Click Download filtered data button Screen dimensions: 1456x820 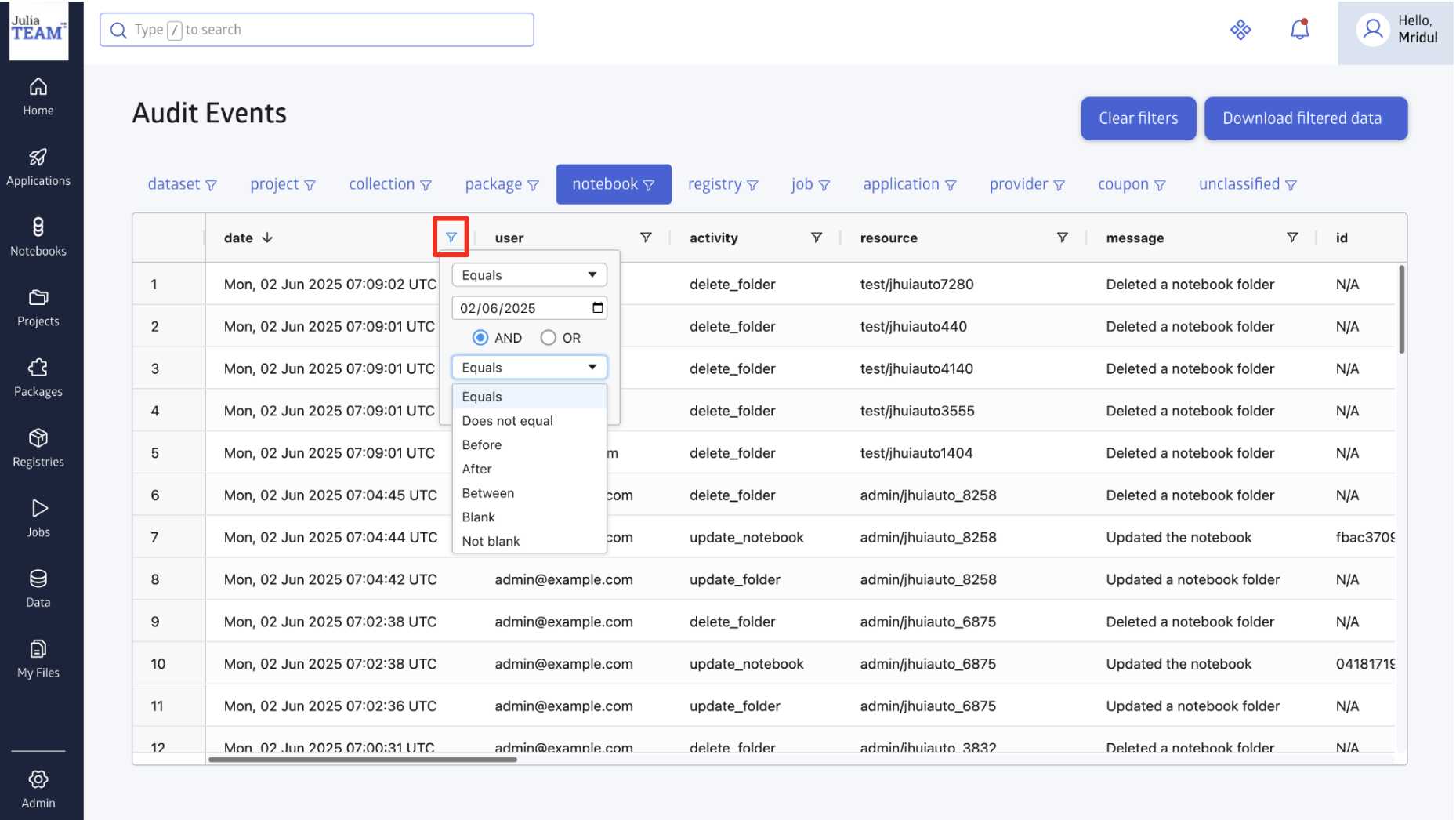point(1305,118)
